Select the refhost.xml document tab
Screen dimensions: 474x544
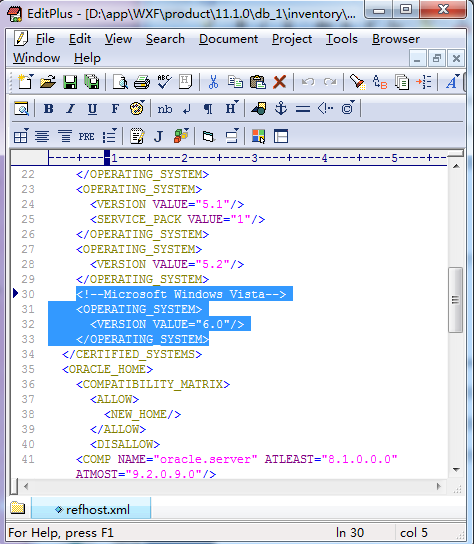click(x=91, y=510)
